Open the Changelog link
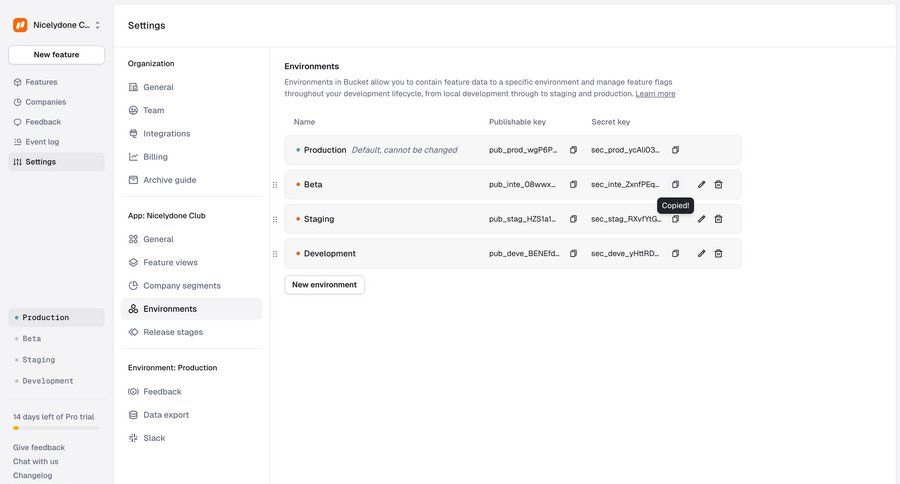The width and height of the screenshot is (900, 484). click(33, 475)
